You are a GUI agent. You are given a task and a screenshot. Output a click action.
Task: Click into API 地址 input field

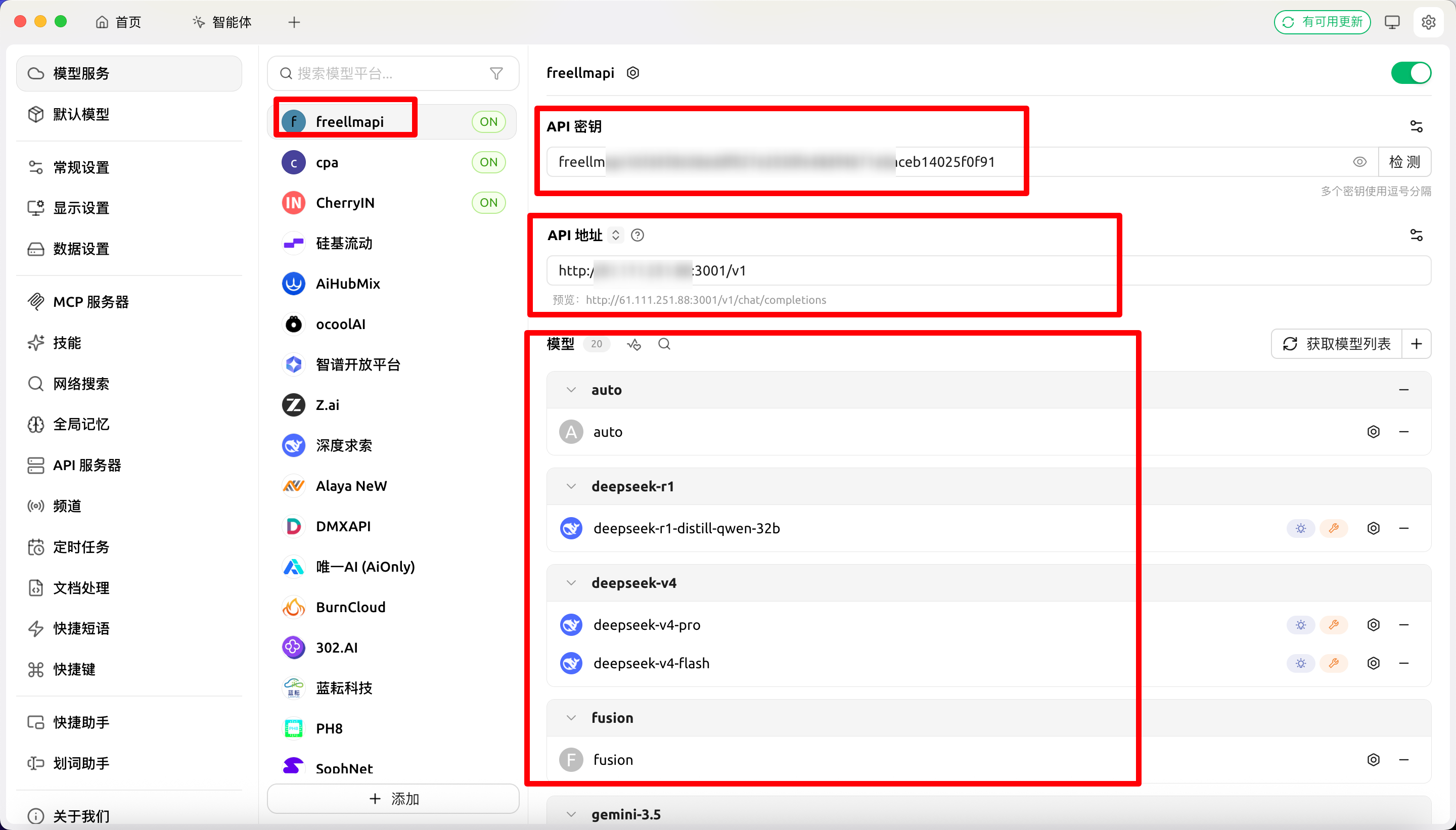coord(988,271)
